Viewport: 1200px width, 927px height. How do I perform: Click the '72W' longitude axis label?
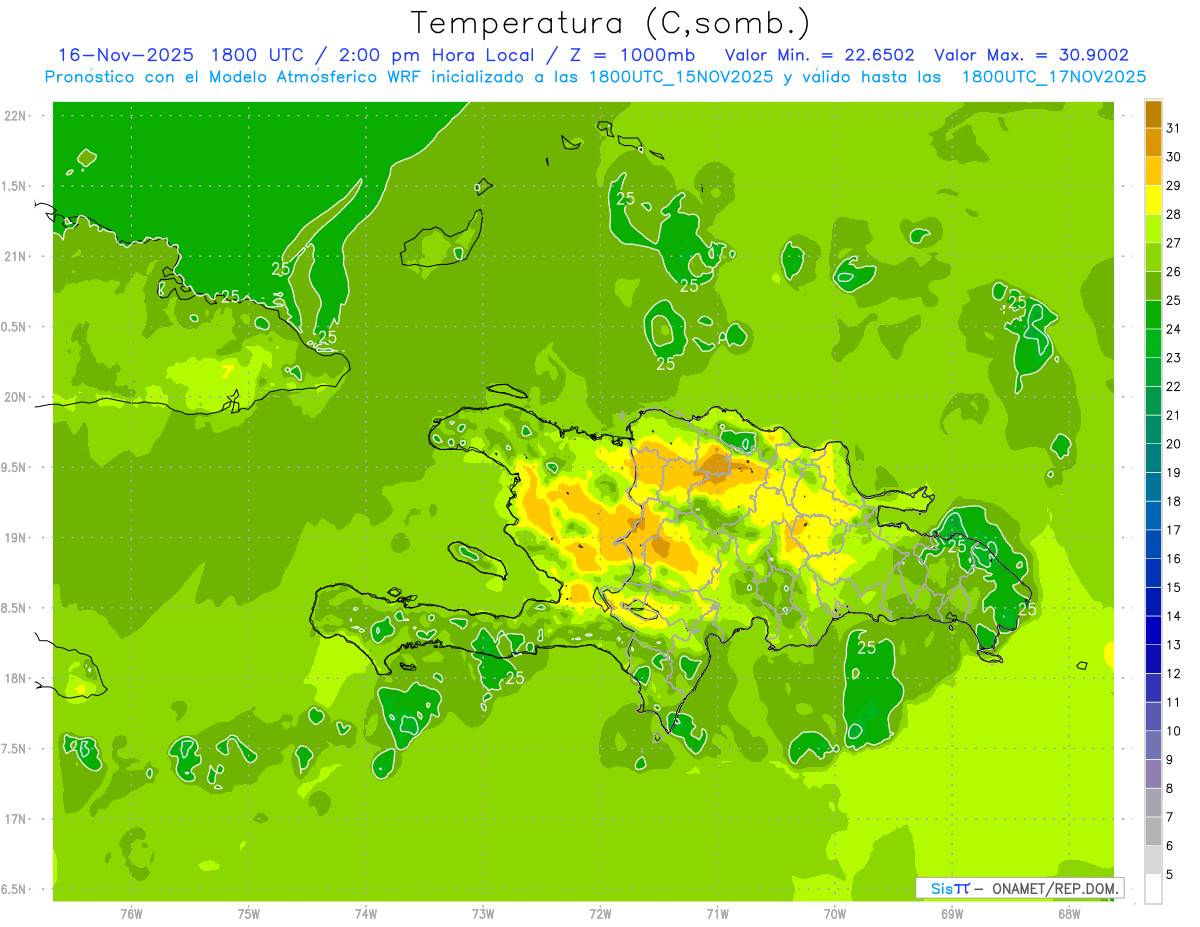tap(600, 914)
